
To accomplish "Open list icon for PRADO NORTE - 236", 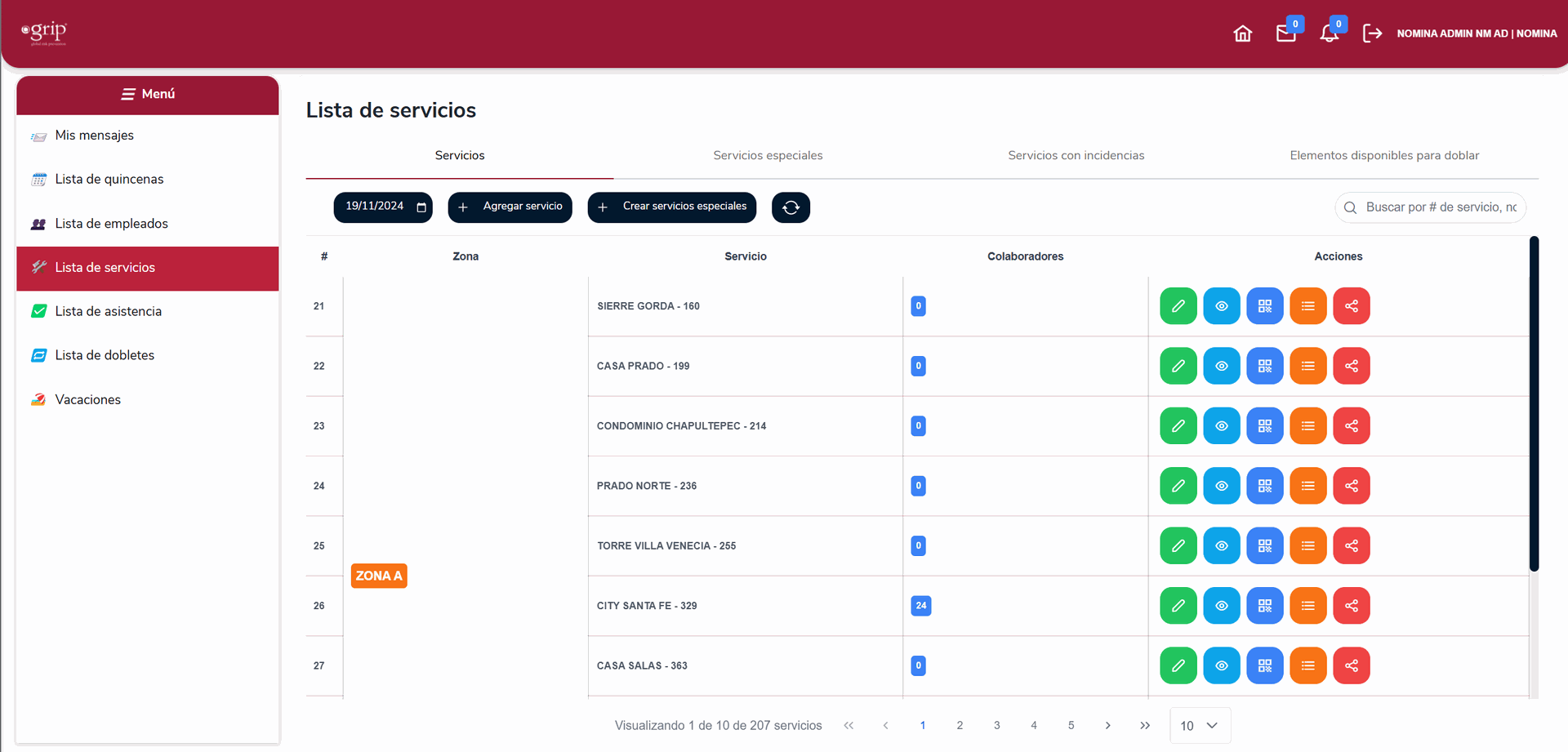I will click(1307, 486).
